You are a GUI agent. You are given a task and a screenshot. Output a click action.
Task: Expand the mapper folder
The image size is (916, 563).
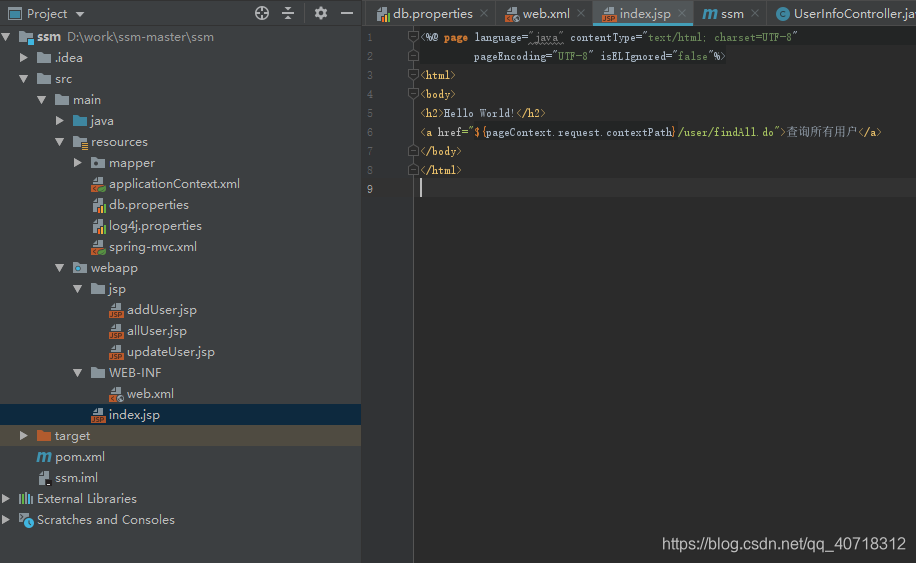pyautogui.click(x=78, y=162)
